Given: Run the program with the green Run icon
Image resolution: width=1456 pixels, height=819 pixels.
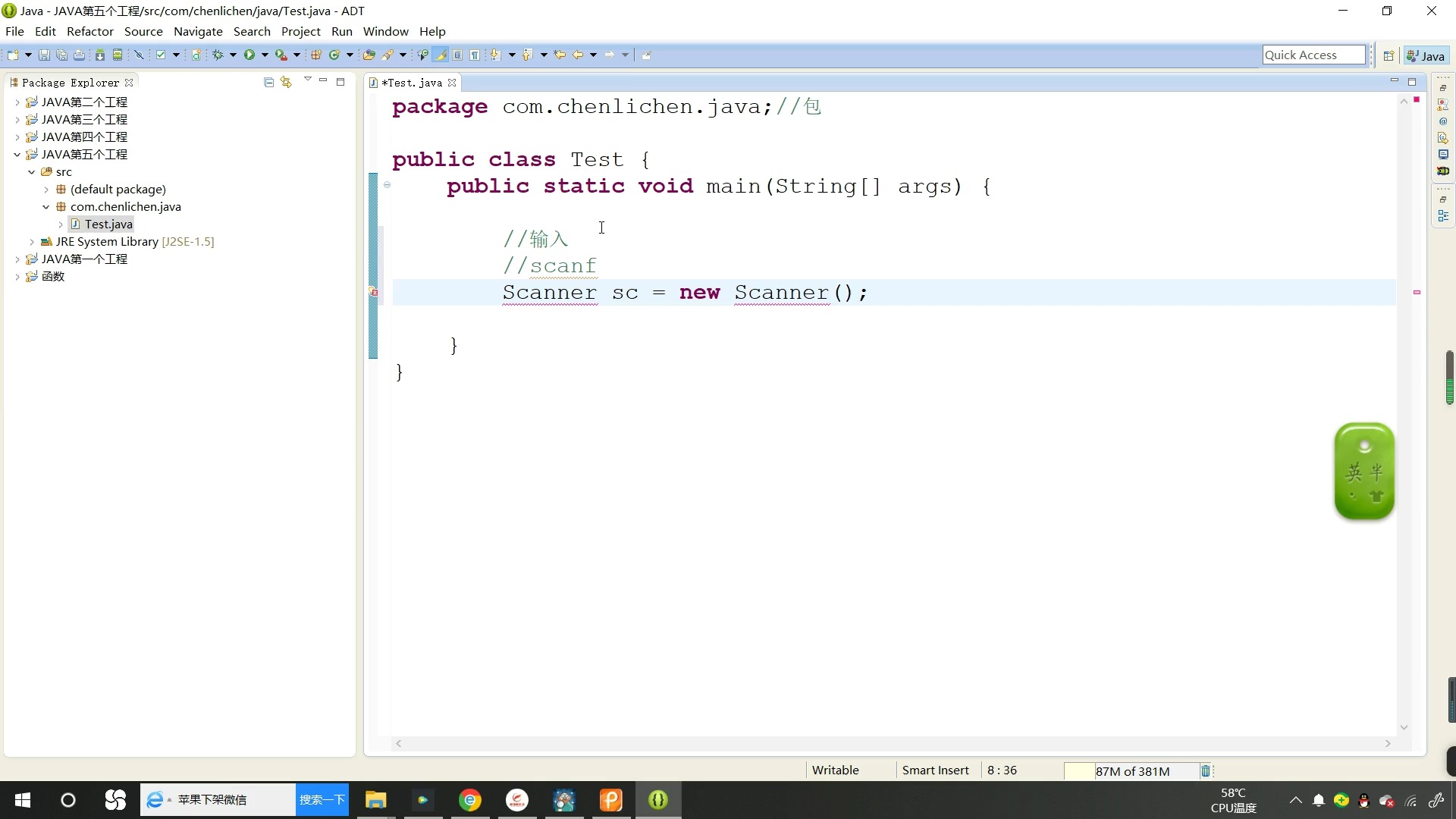Looking at the screenshot, I should [x=249, y=55].
